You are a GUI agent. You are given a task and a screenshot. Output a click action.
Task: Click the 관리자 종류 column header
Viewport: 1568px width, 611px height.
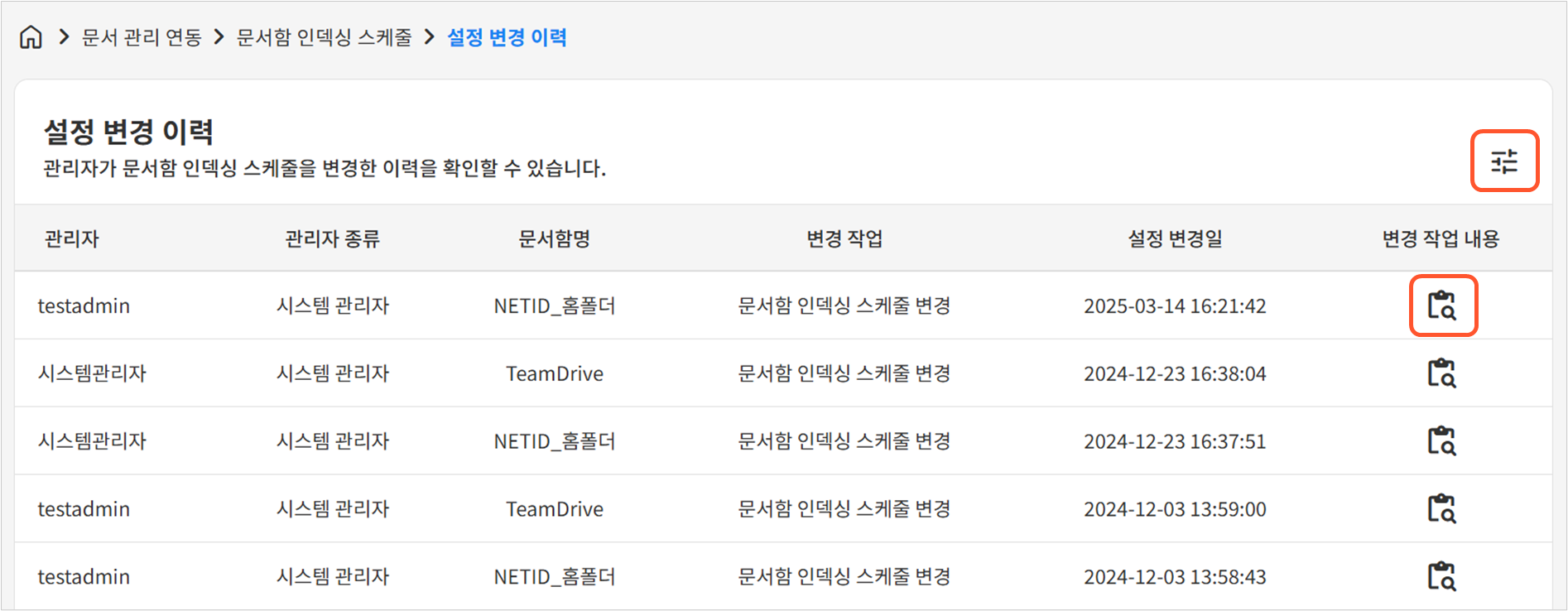click(332, 239)
